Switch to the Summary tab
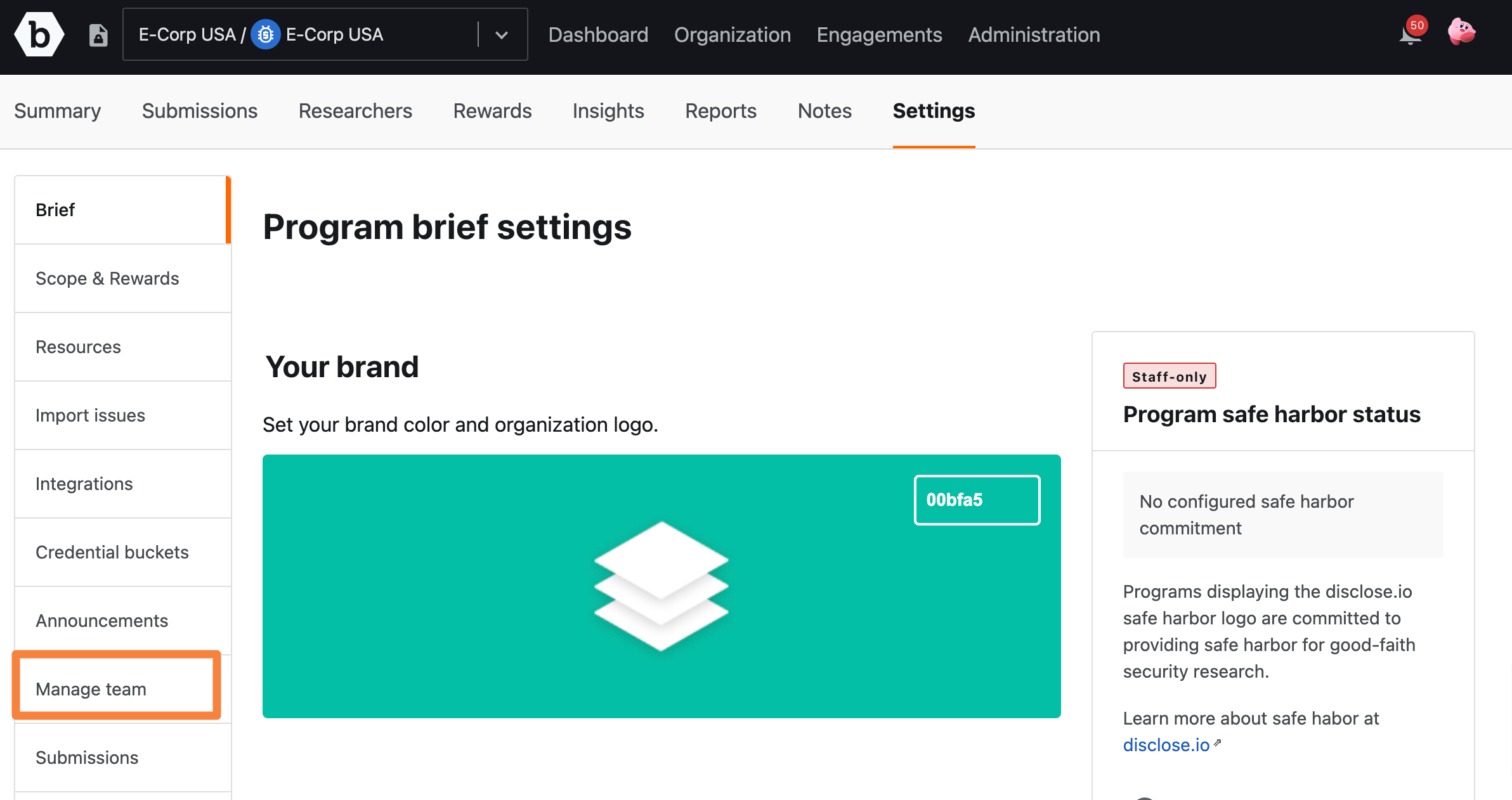 tap(58, 111)
